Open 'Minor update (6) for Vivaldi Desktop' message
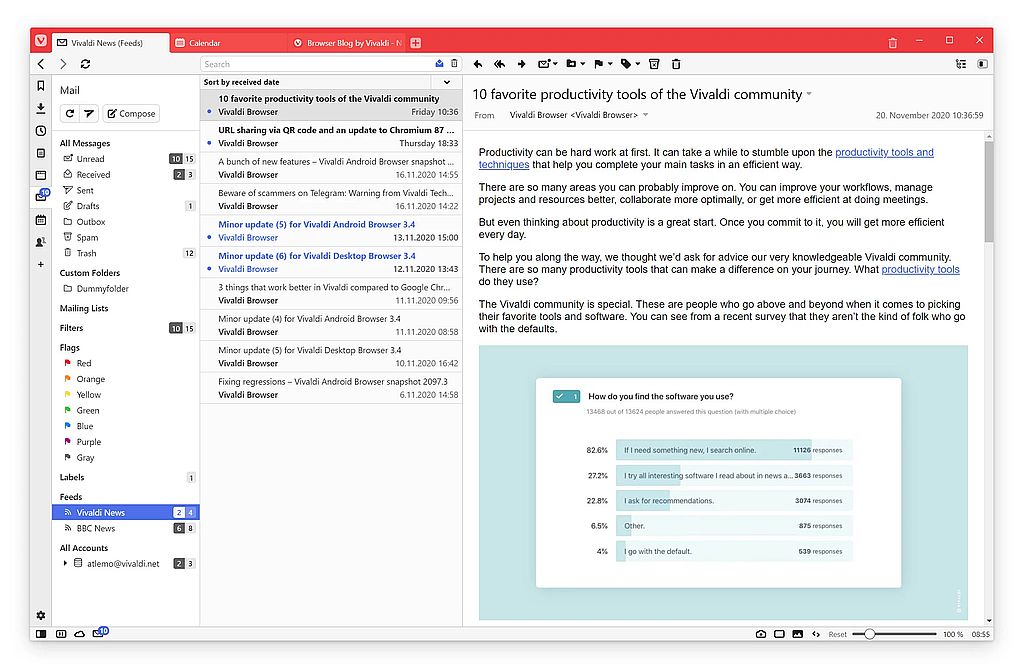Viewport: 1024px width, 668px height. coord(331,262)
